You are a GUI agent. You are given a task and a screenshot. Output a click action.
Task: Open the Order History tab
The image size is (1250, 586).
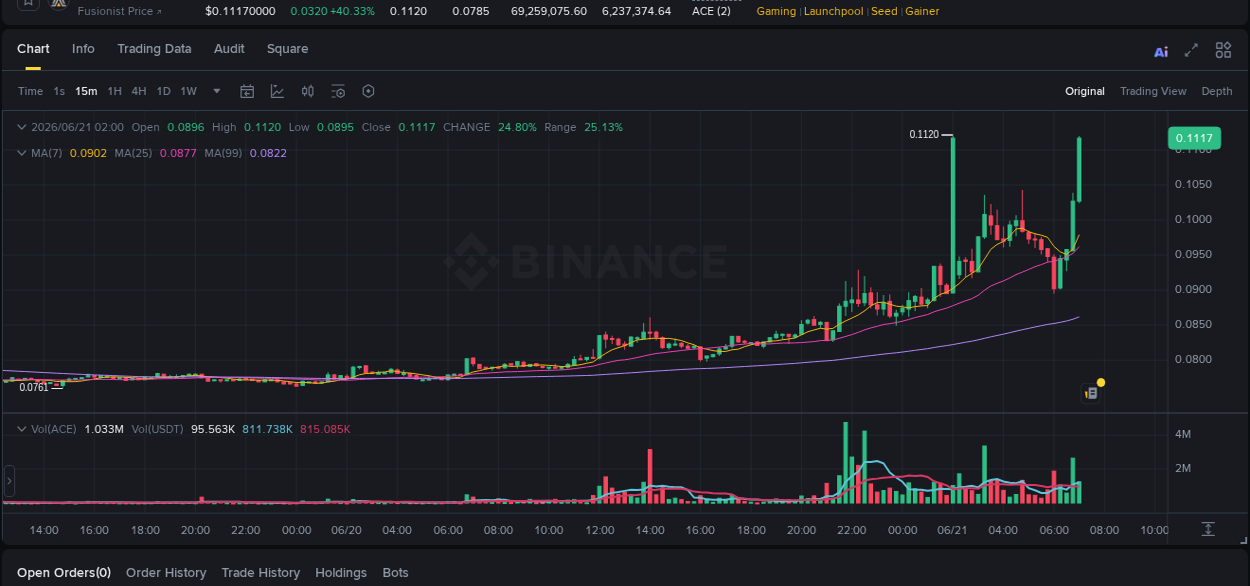166,573
